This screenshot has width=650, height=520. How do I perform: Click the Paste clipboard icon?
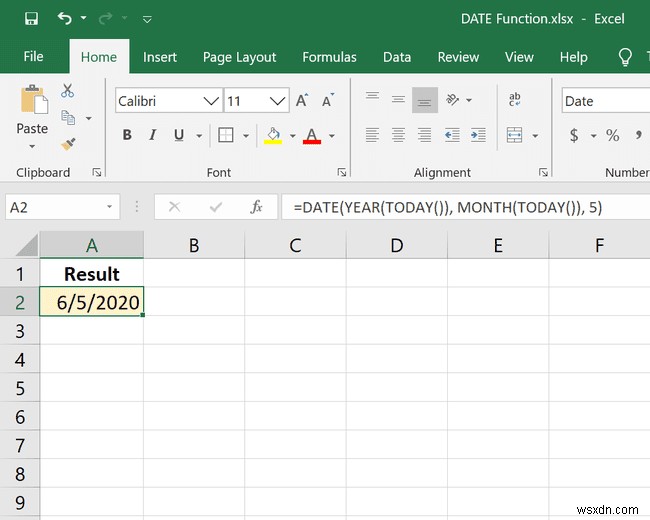(x=34, y=100)
